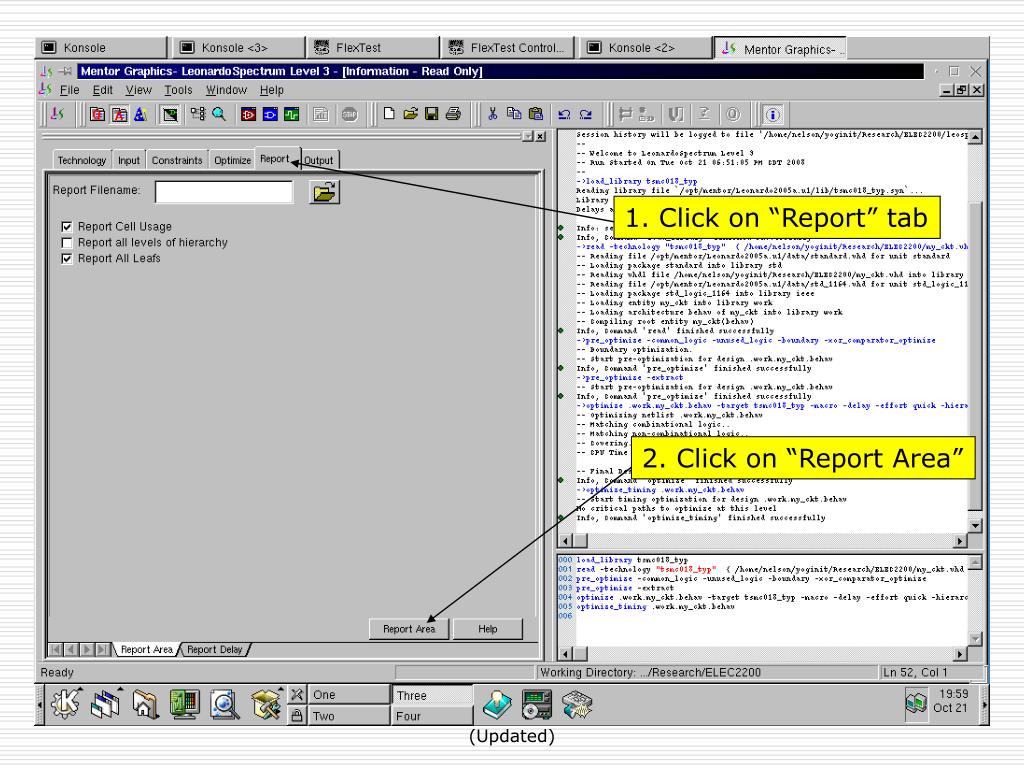The width and height of the screenshot is (1024, 768).
Task: Switch to the Technology tab
Action: tap(82, 160)
